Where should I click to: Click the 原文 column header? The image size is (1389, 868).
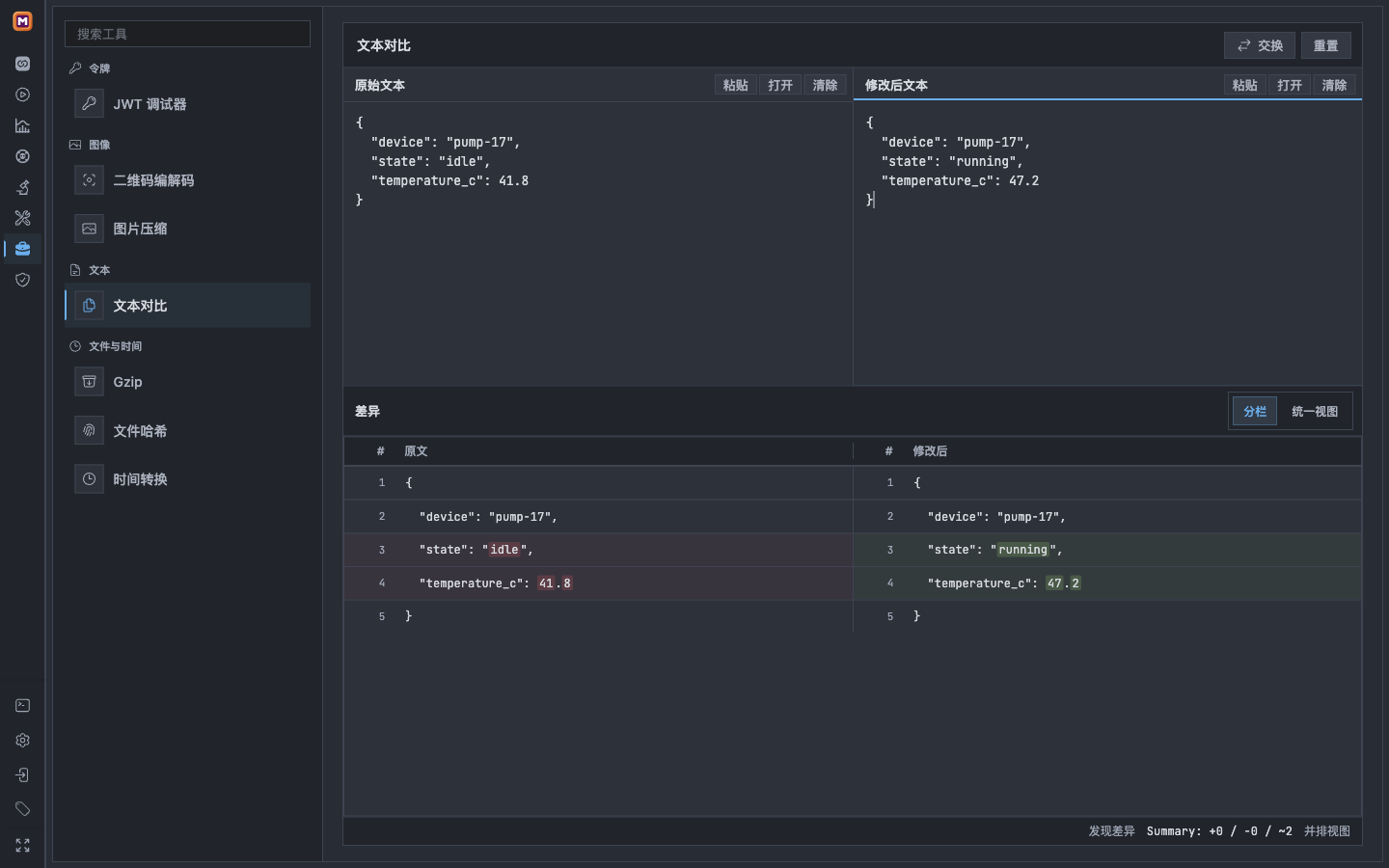click(x=416, y=451)
